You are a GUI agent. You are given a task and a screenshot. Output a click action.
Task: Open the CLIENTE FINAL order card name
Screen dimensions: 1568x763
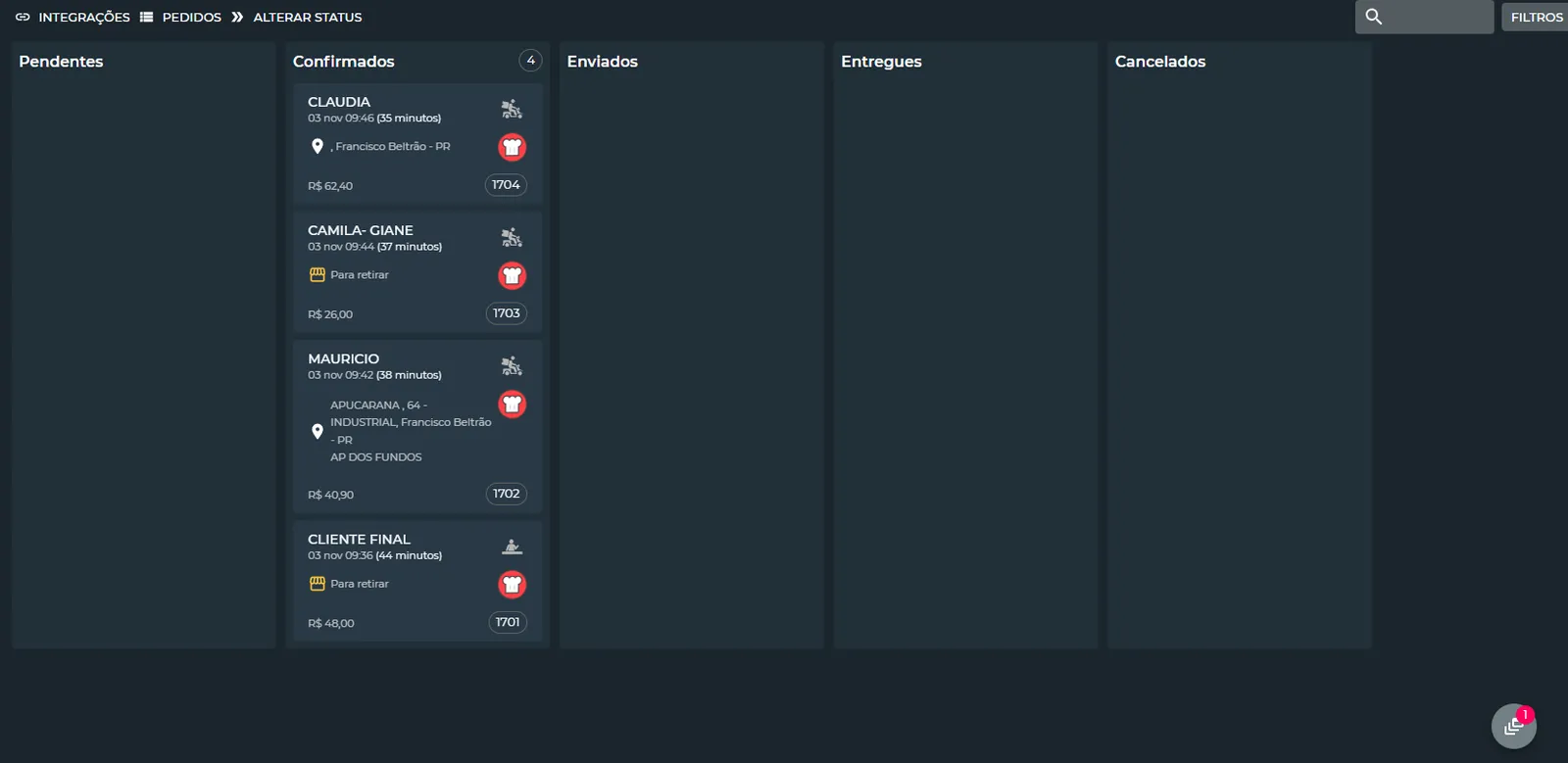(359, 539)
